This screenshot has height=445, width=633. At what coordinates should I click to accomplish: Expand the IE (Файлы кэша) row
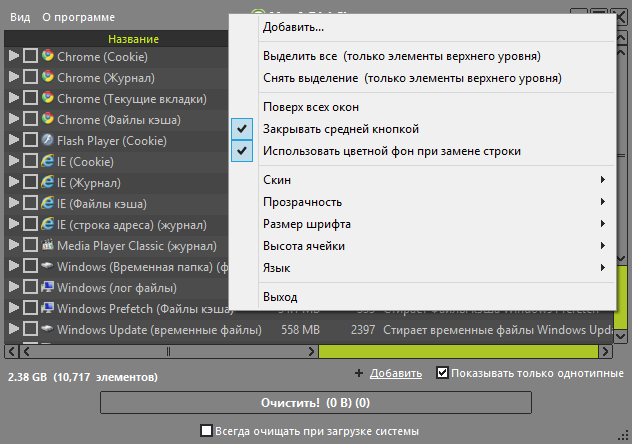pyautogui.click(x=14, y=203)
